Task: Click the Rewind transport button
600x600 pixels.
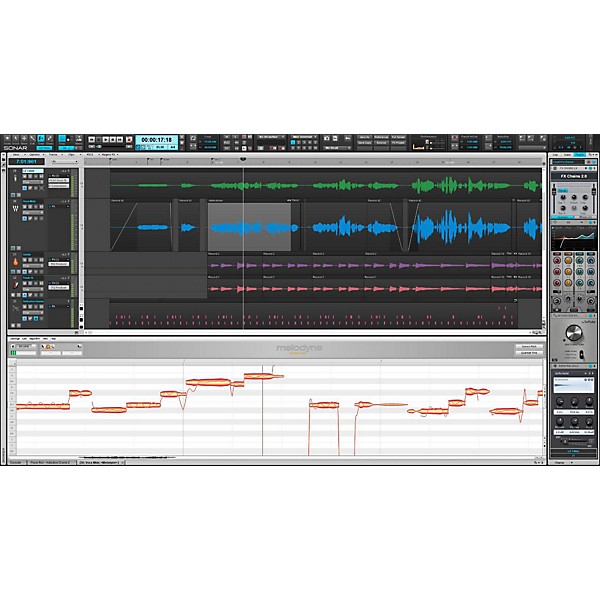Action: coord(91,140)
